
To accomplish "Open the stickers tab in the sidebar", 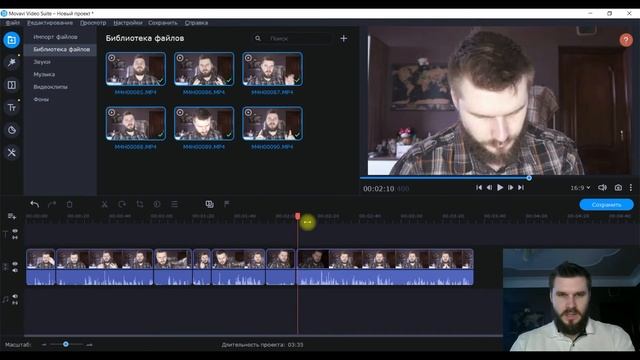I will [x=11, y=130].
